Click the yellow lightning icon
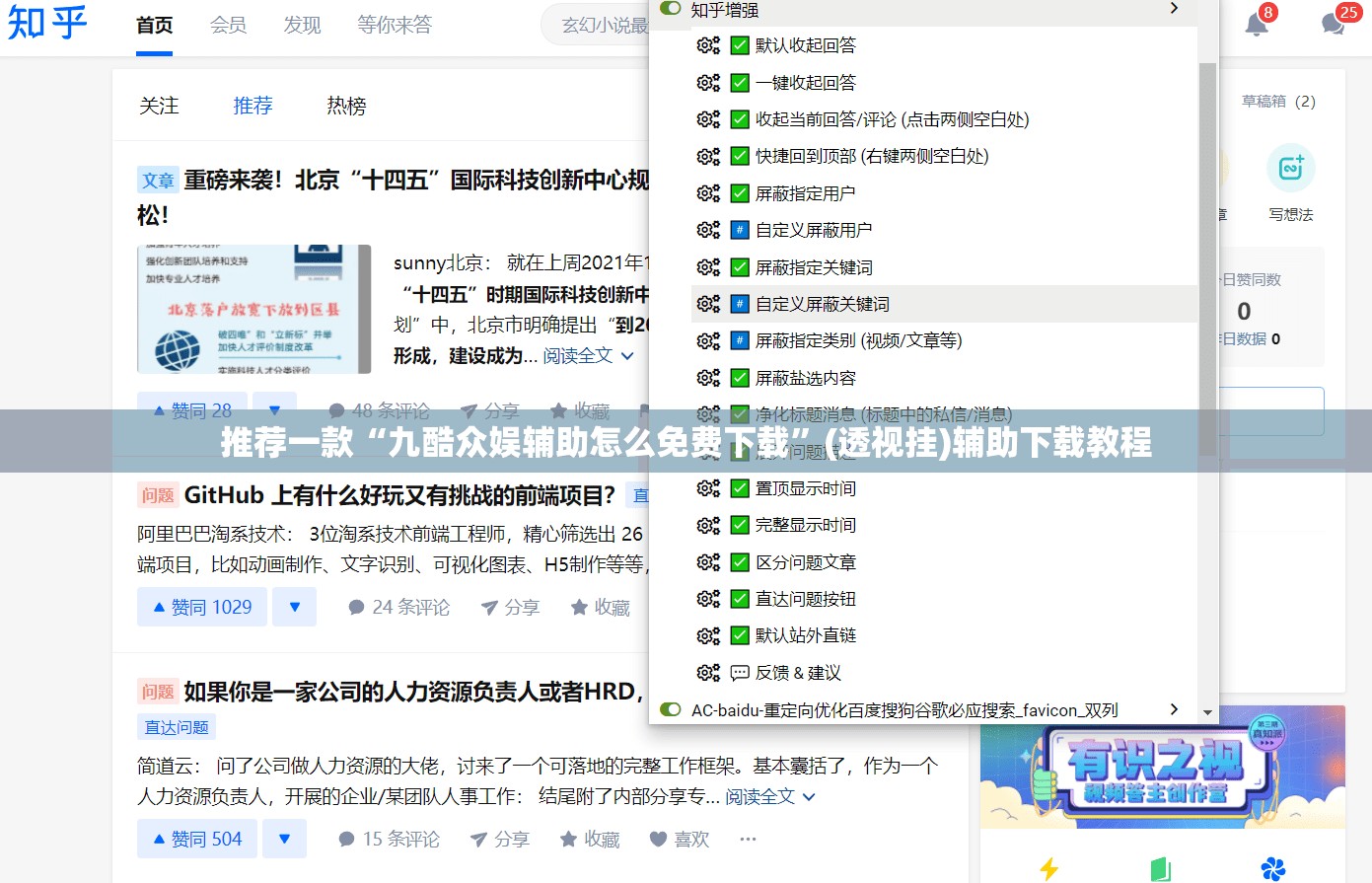 click(x=1048, y=868)
